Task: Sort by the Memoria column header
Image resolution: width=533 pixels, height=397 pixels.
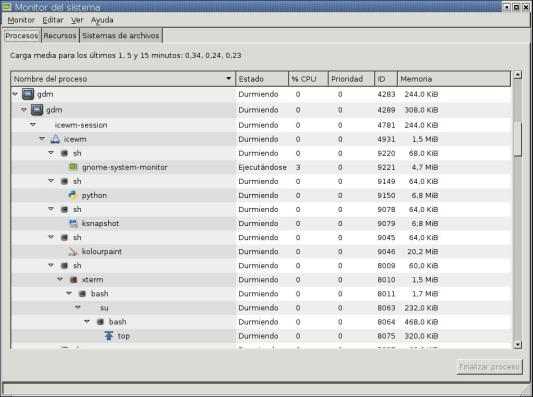Action: click(x=454, y=79)
